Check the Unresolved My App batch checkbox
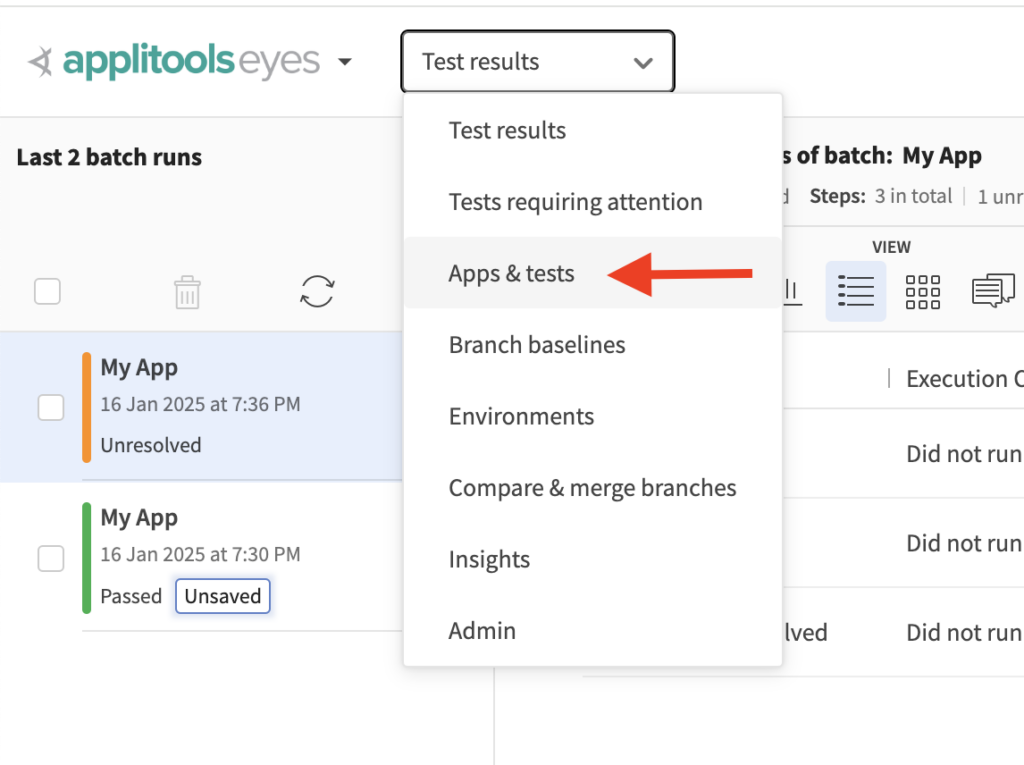1024x765 pixels. (x=51, y=408)
